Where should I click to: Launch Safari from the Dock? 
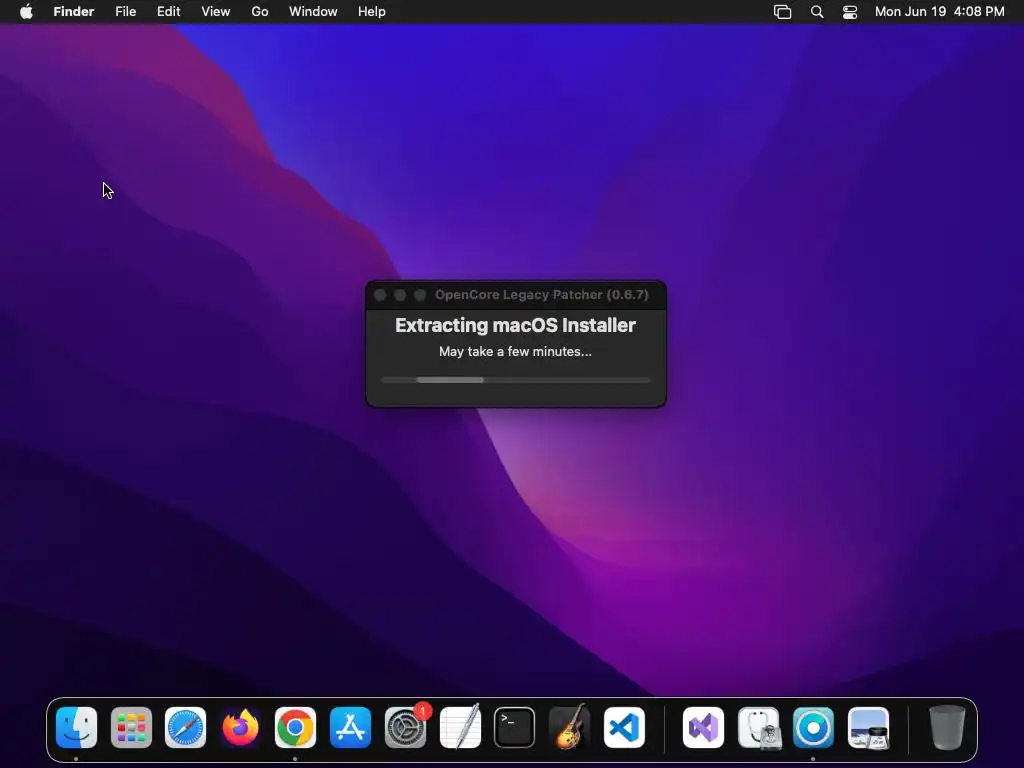pos(185,728)
